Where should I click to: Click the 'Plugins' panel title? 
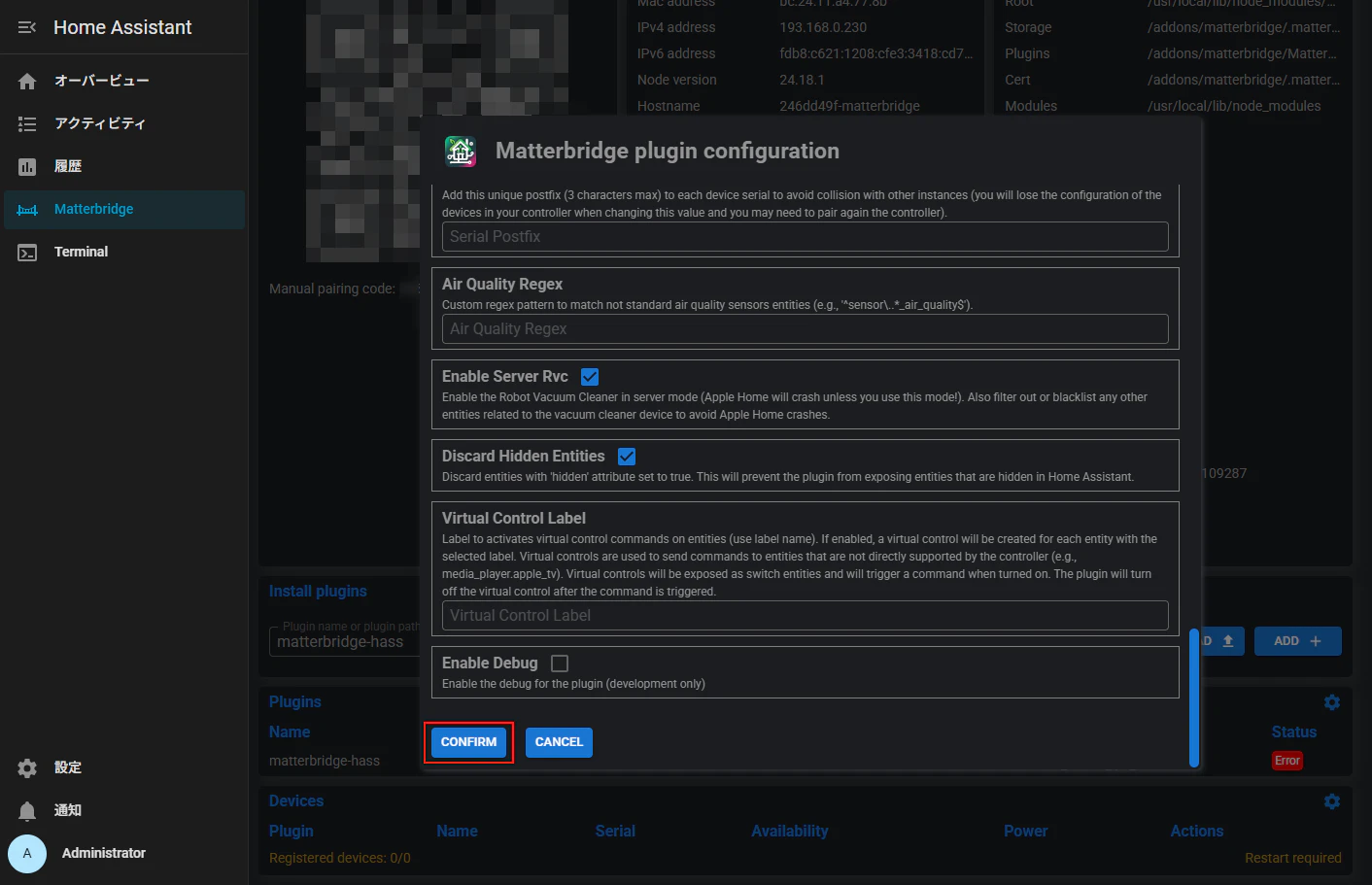coord(295,702)
